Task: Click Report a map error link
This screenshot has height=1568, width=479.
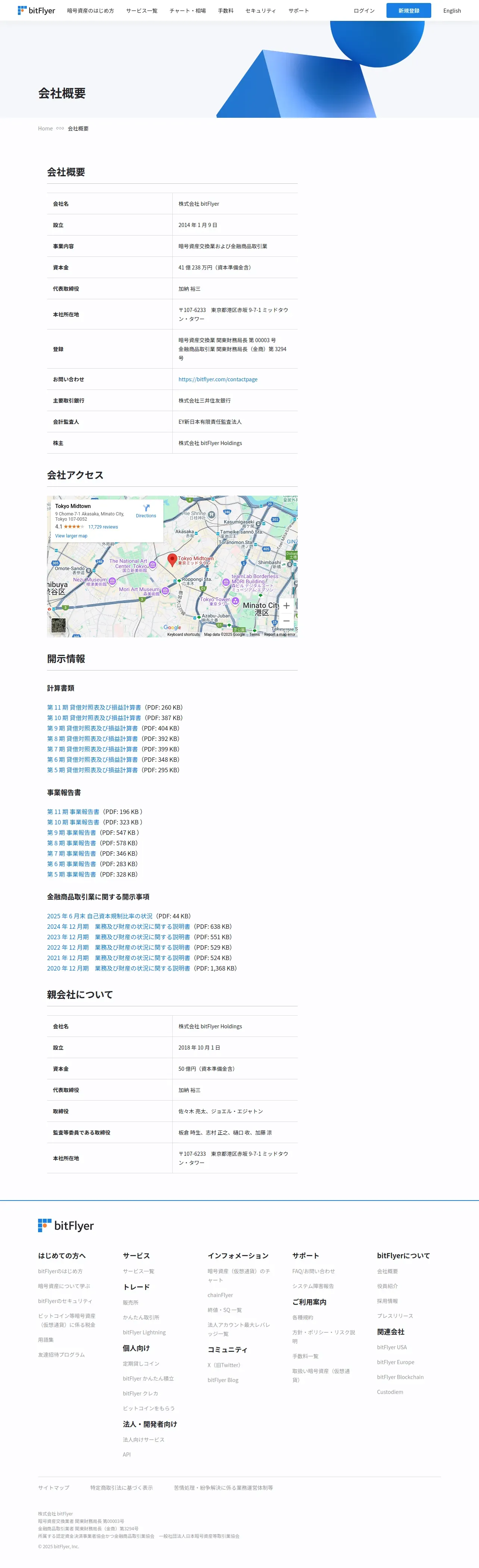Action: pyautogui.click(x=280, y=634)
